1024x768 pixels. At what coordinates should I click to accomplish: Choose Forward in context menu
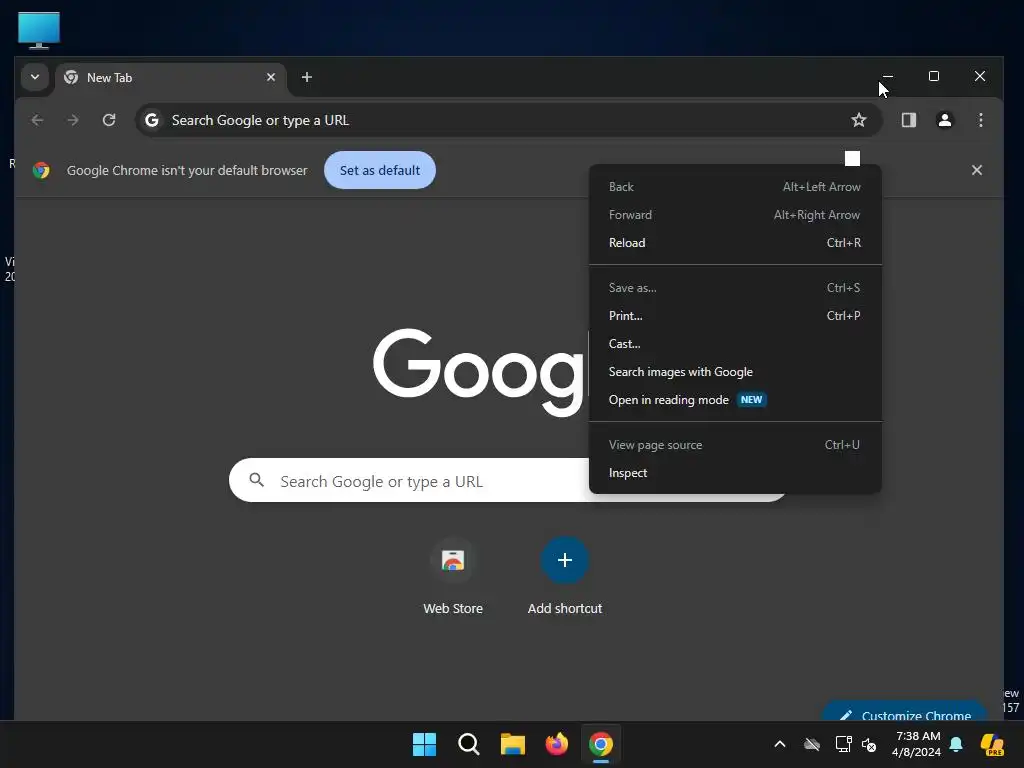click(x=735, y=215)
